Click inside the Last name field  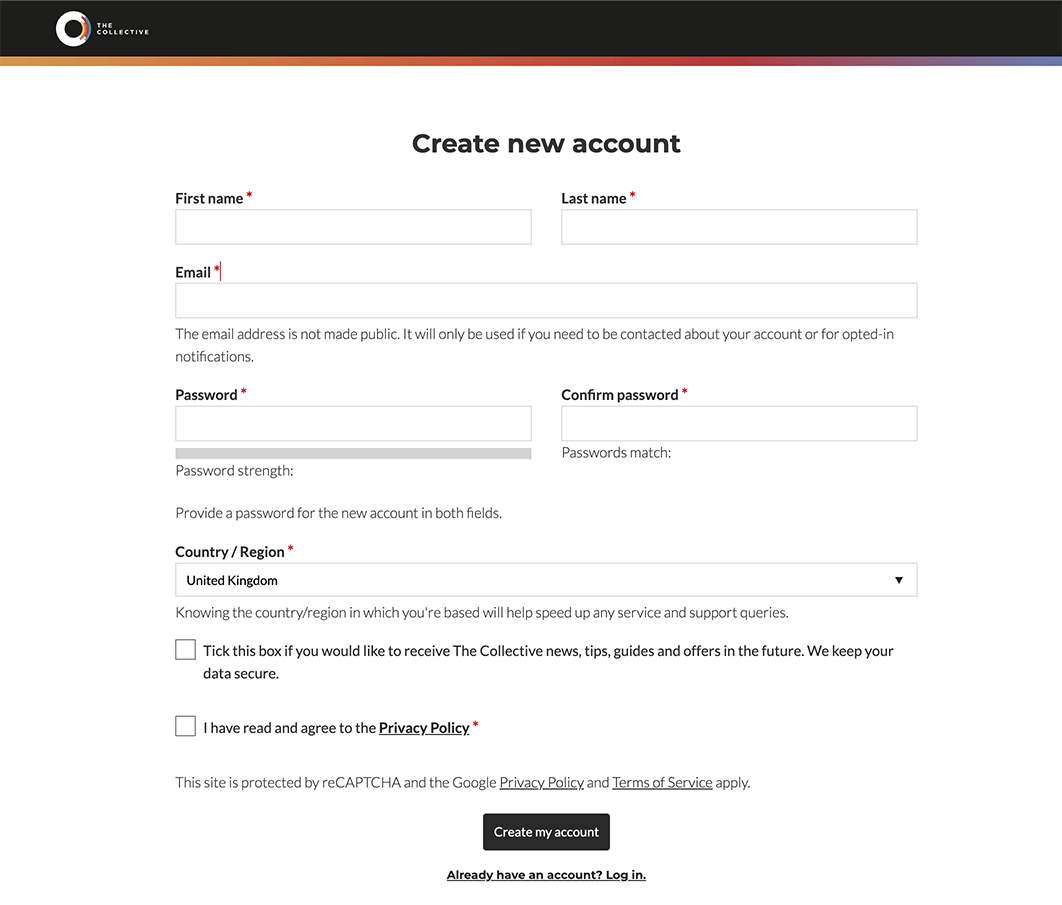coord(739,227)
